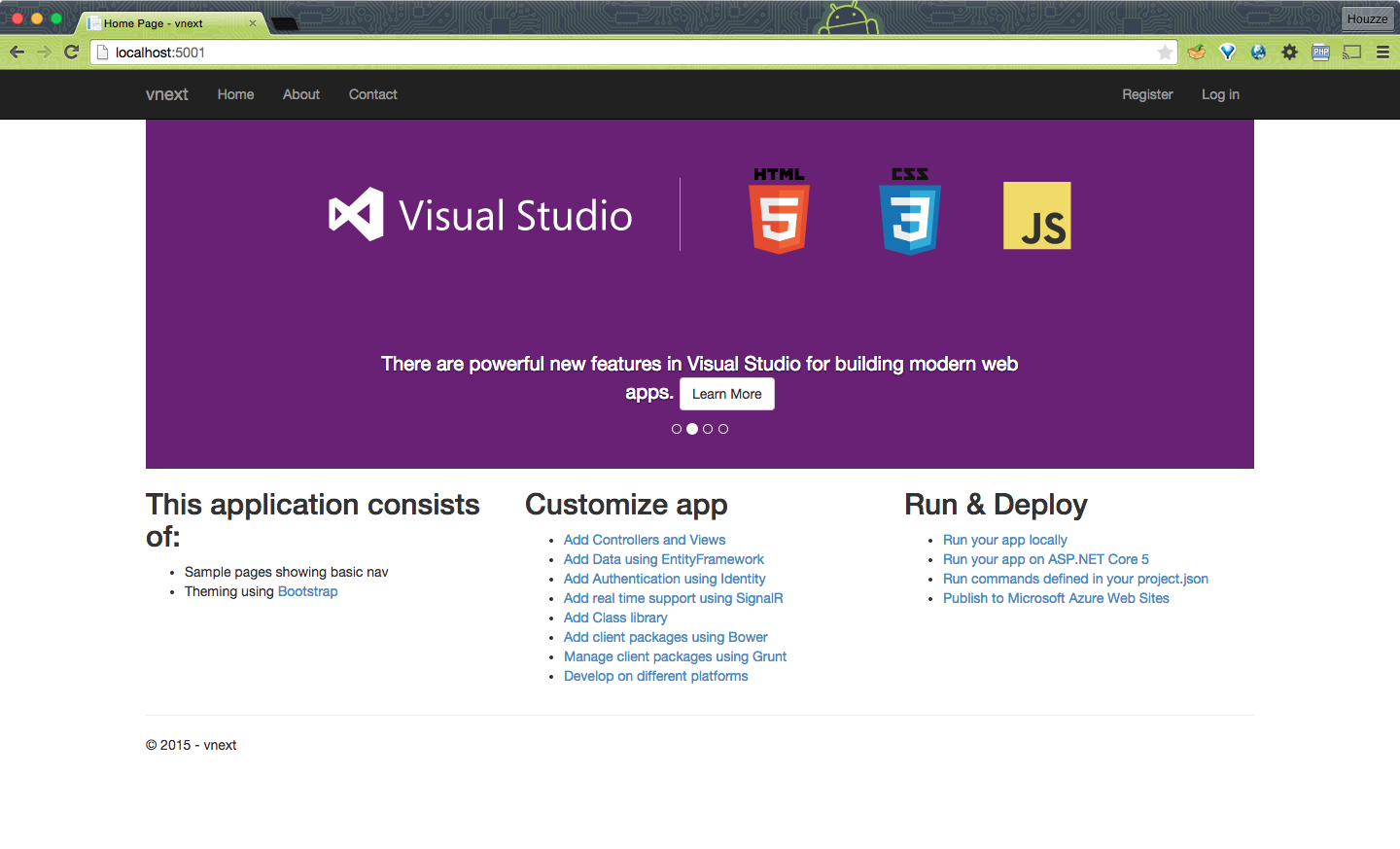Click the Customize app heading
The width and height of the screenshot is (1400, 849).
[x=626, y=505]
